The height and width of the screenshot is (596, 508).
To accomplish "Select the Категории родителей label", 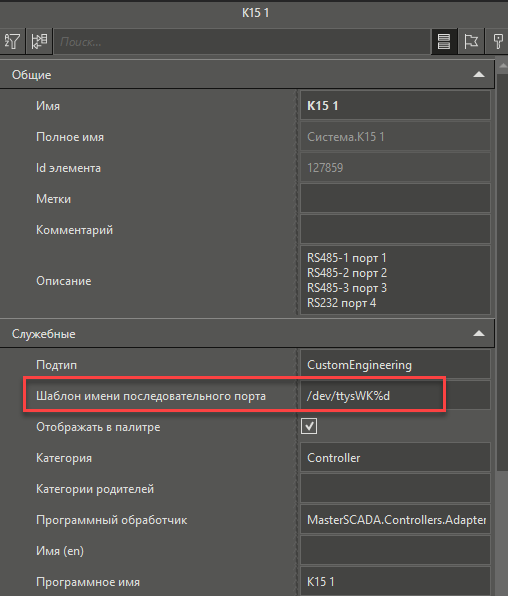I will click(95, 489).
